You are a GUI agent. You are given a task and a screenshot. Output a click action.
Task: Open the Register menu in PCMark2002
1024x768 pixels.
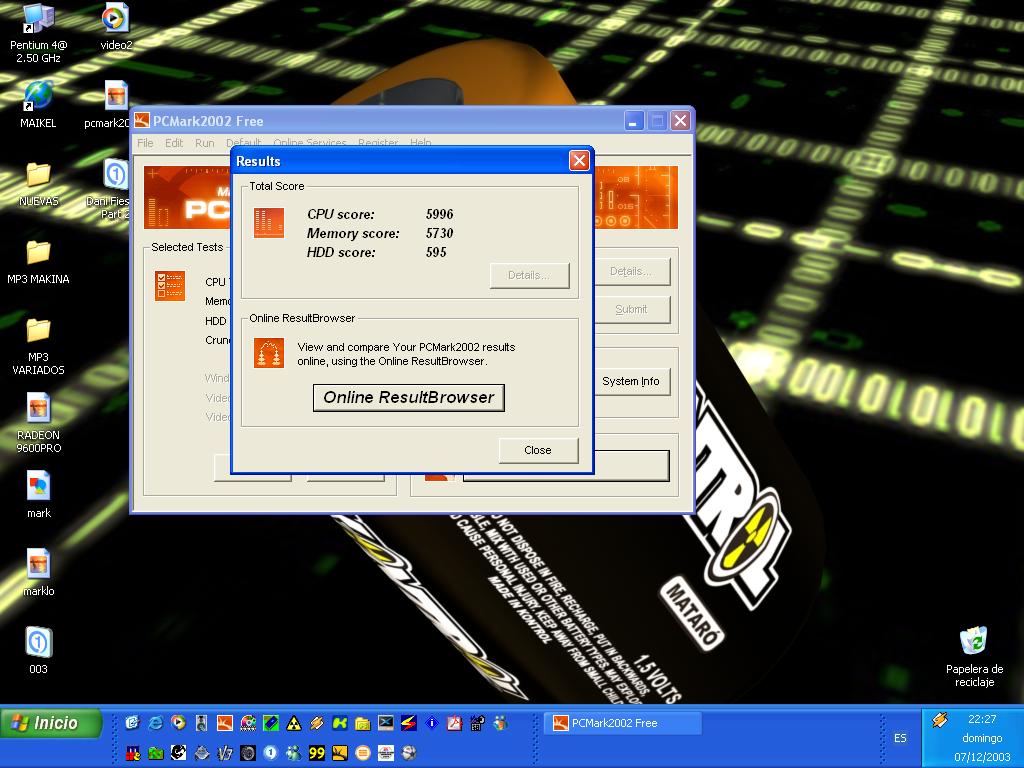[377, 143]
